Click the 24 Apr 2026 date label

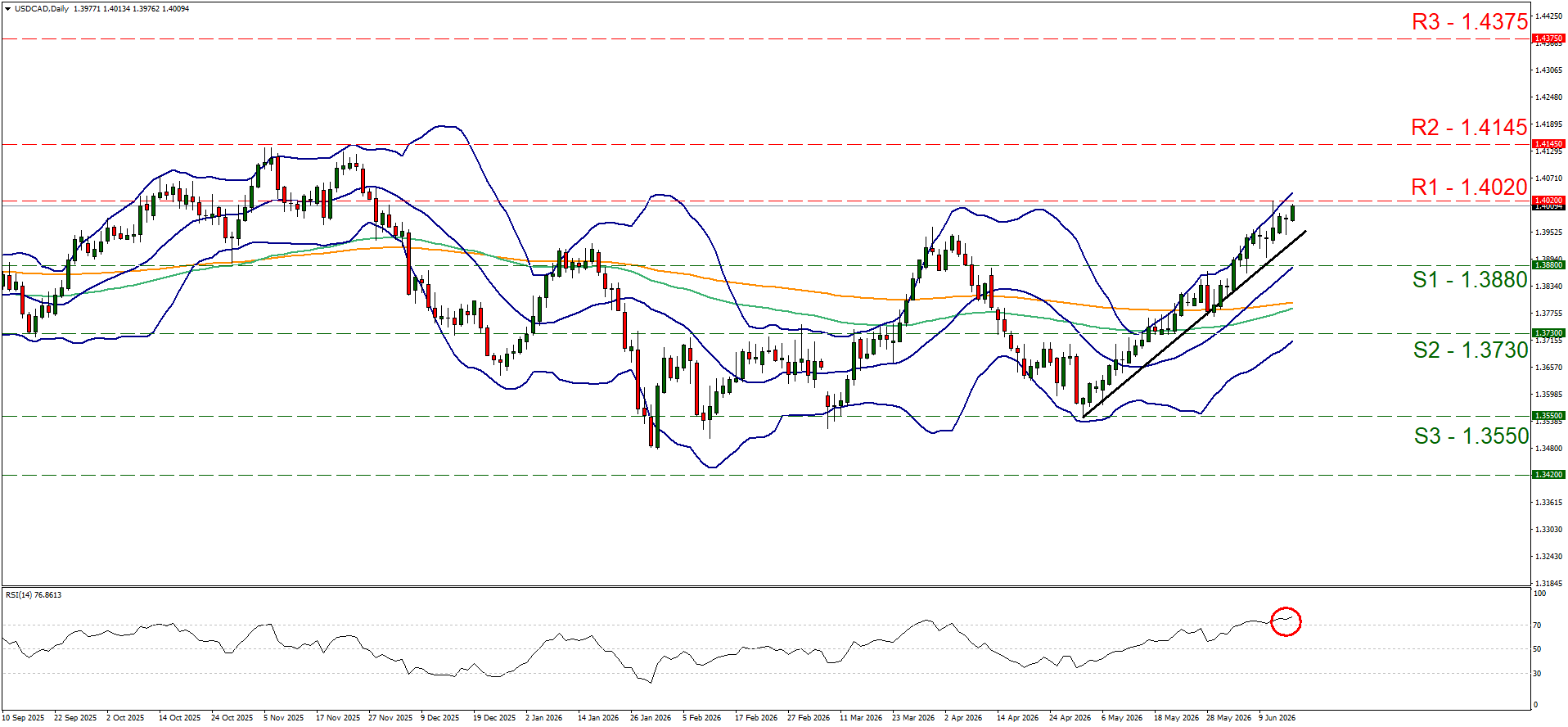pyautogui.click(x=1070, y=718)
